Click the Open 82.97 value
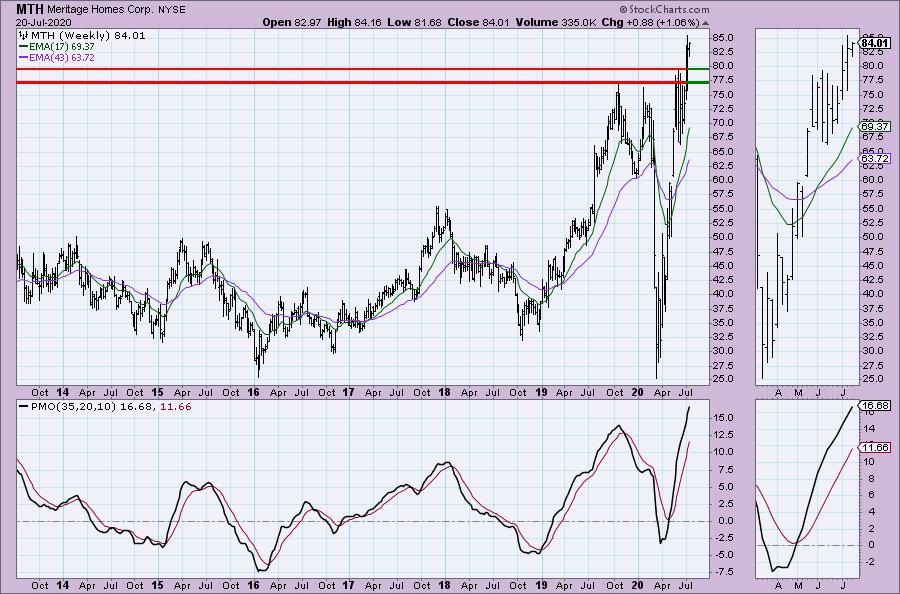 tap(293, 22)
